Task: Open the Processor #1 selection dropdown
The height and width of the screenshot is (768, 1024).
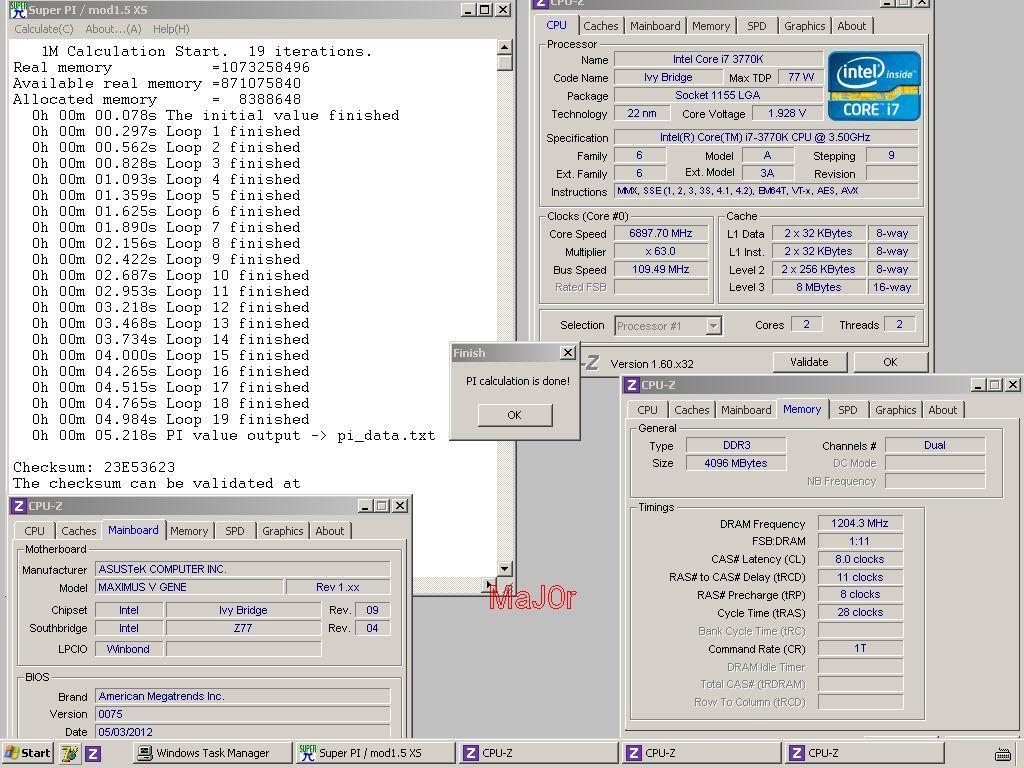Action: (x=713, y=325)
